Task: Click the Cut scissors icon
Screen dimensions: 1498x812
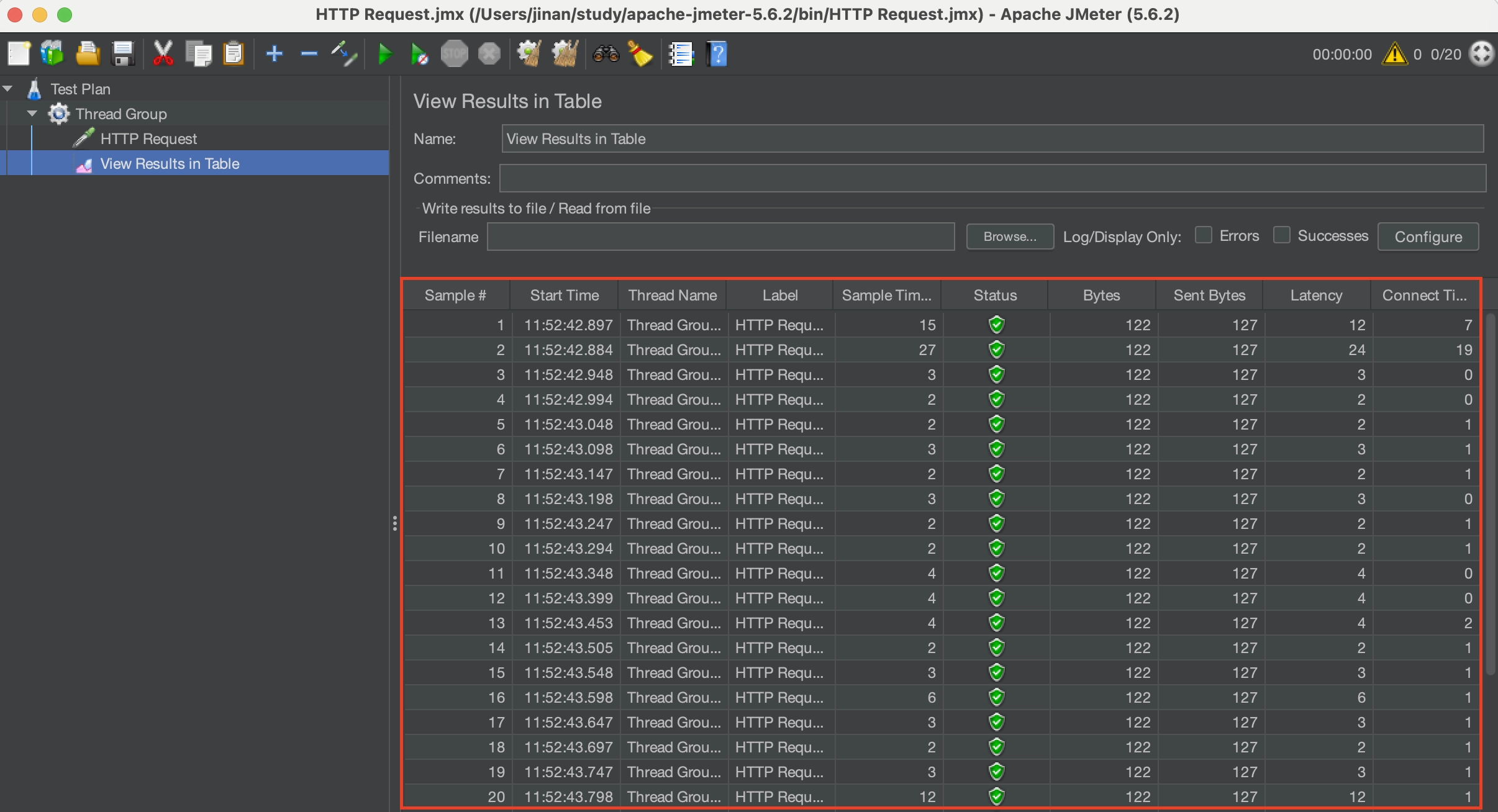Action: coord(163,55)
